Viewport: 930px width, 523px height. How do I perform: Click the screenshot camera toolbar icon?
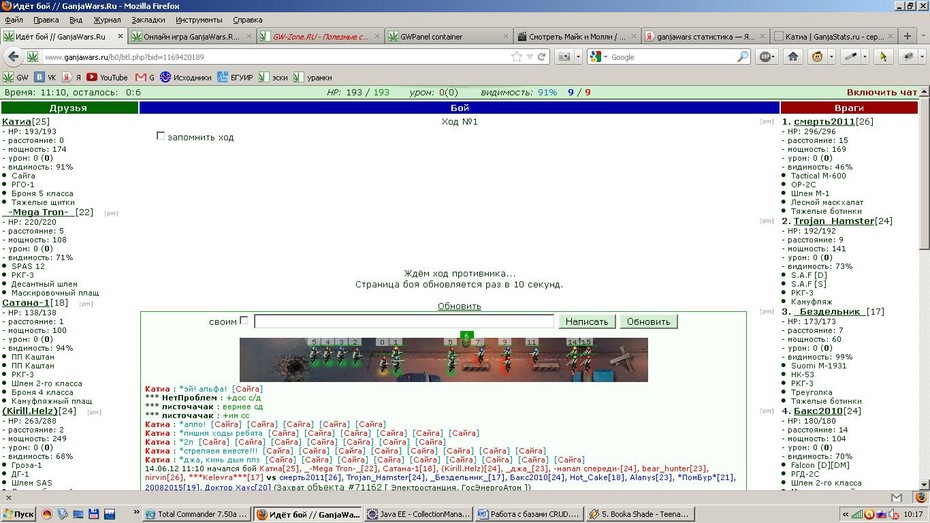[564, 57]
